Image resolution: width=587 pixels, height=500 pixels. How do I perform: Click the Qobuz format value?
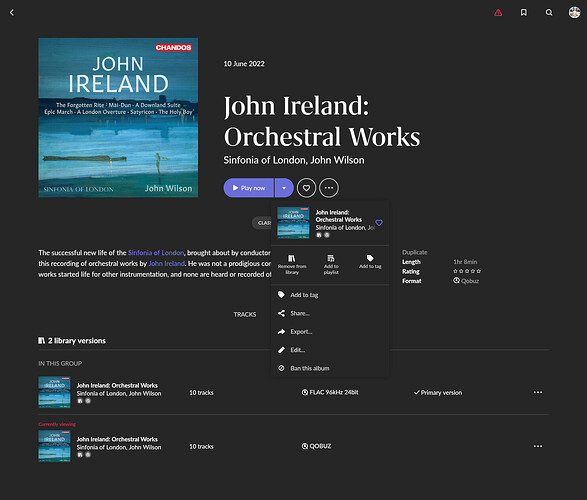pos(466,281)
